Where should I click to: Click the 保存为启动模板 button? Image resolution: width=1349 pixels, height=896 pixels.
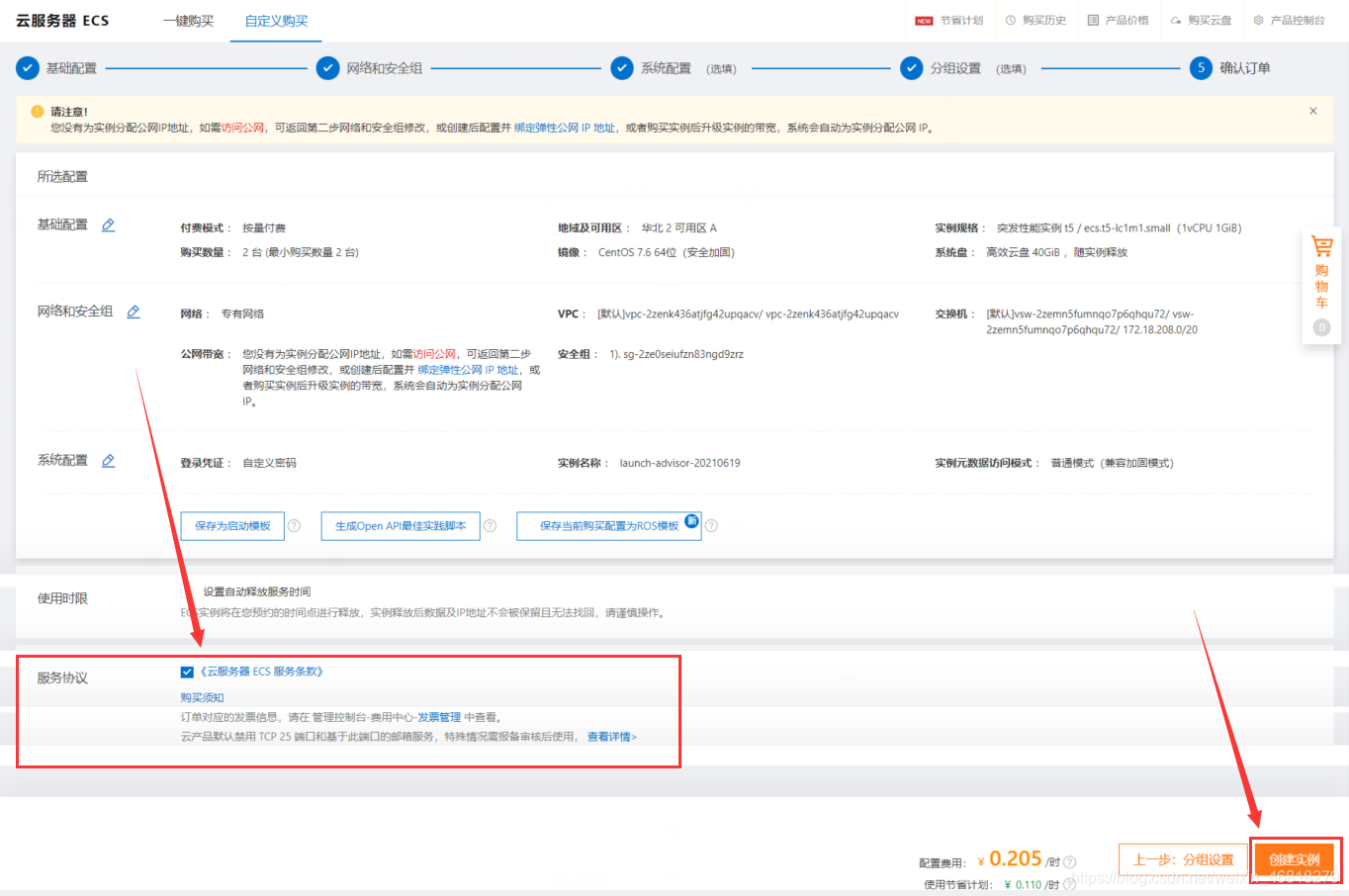(x=232, y=526)
